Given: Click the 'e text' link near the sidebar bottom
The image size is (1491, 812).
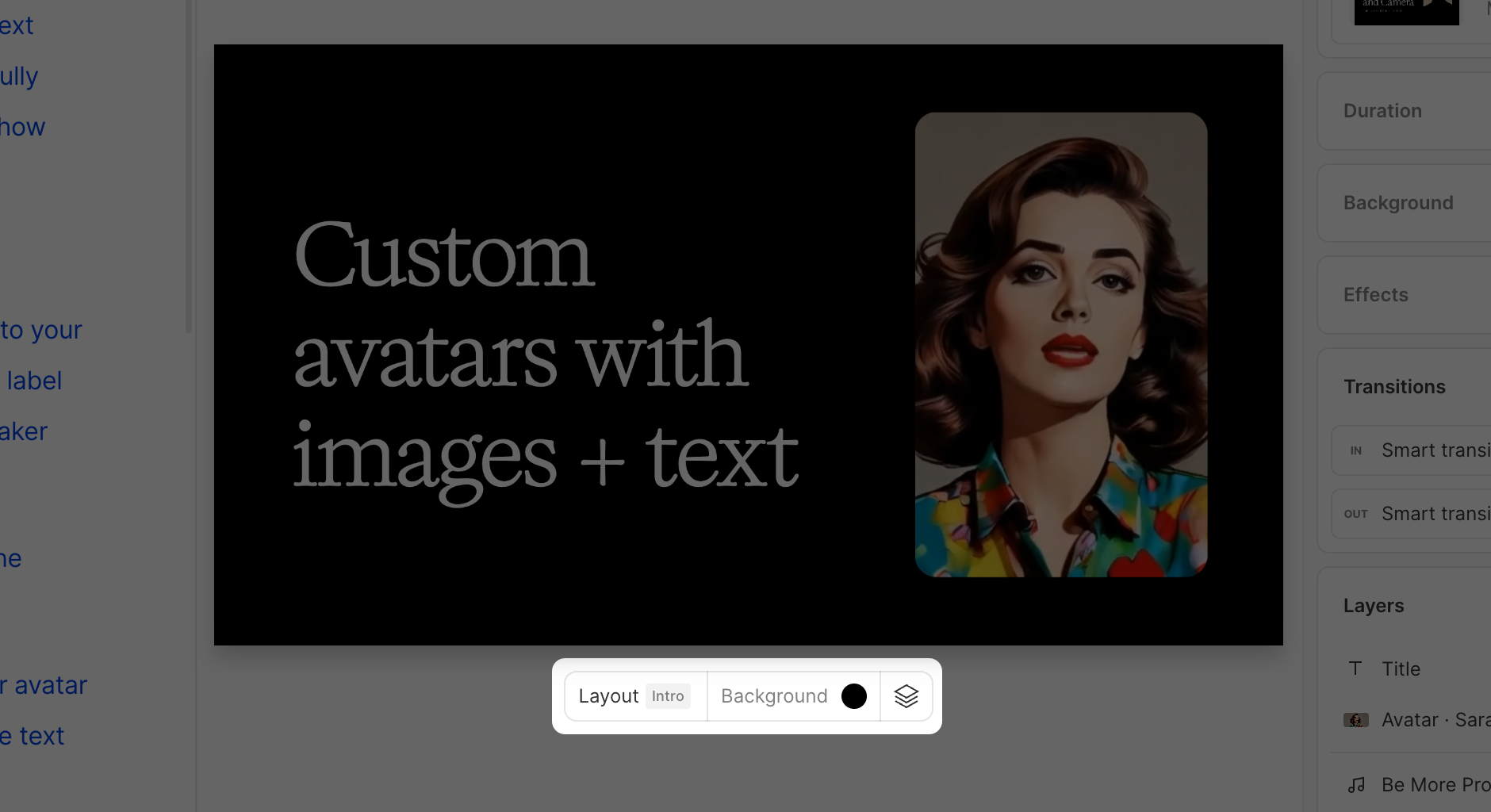Looking at the screenshot, I should click(32, 735).
